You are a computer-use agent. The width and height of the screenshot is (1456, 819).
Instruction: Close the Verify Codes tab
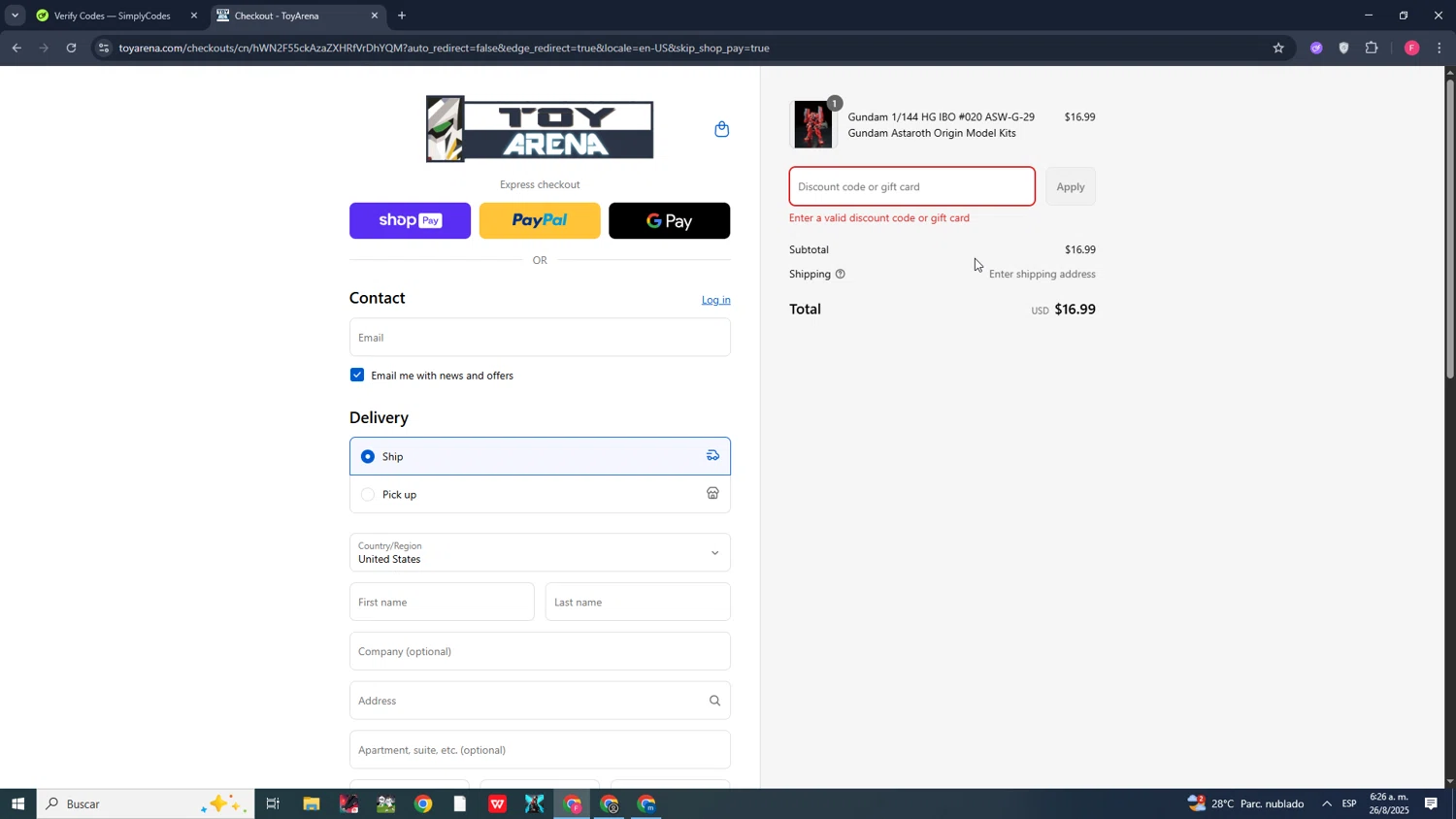[x=193, y=16]
